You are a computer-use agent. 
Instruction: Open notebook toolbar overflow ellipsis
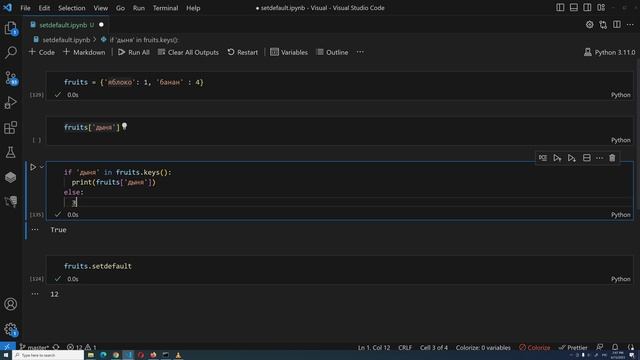(360, 52)
